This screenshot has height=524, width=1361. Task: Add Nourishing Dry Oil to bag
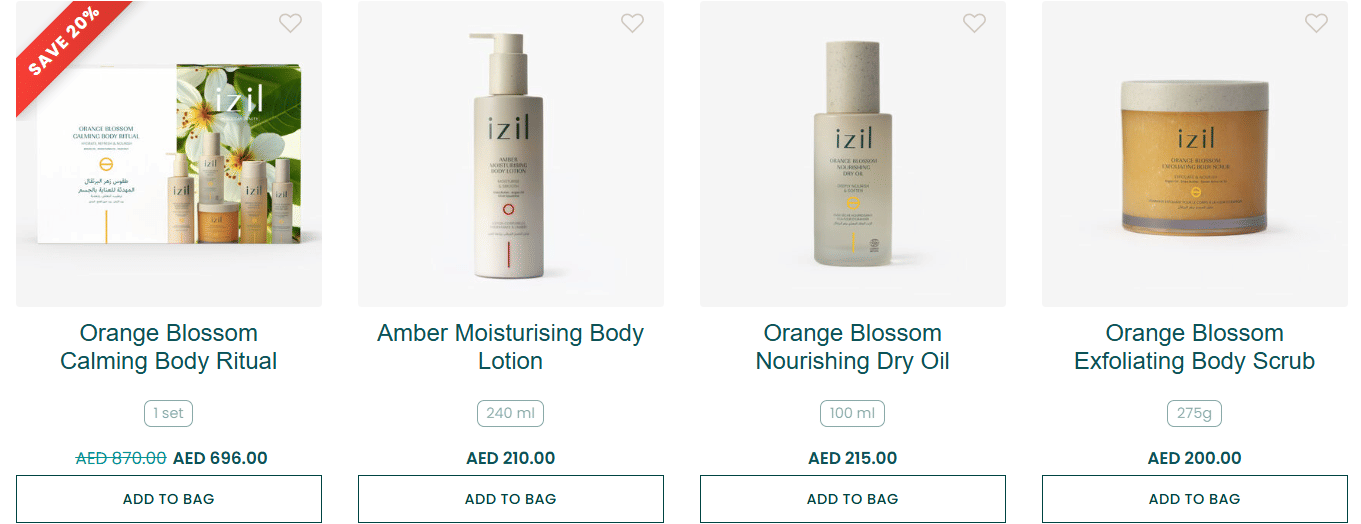pos(853,499)
